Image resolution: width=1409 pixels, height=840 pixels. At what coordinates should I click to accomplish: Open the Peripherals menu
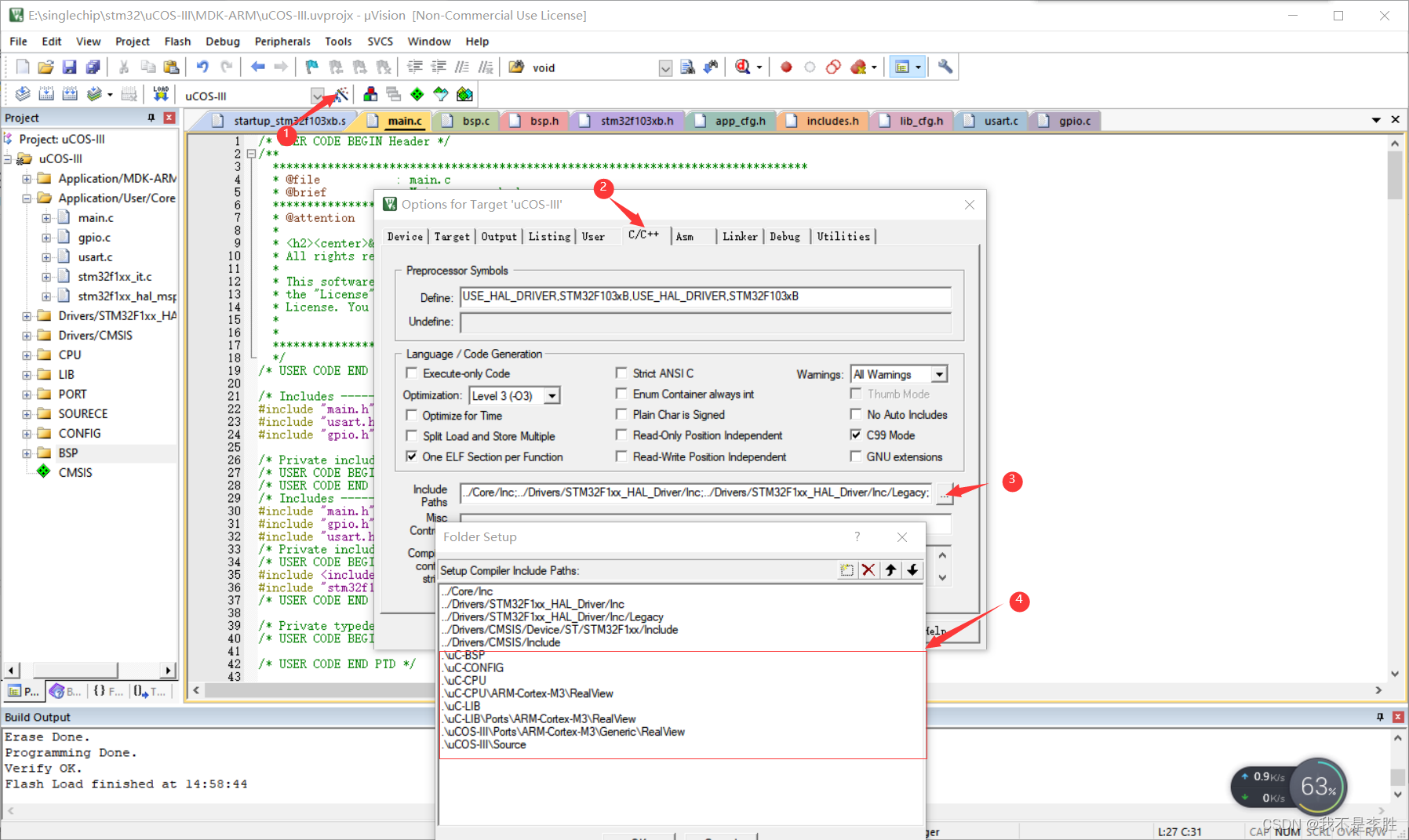coord(282,42)
